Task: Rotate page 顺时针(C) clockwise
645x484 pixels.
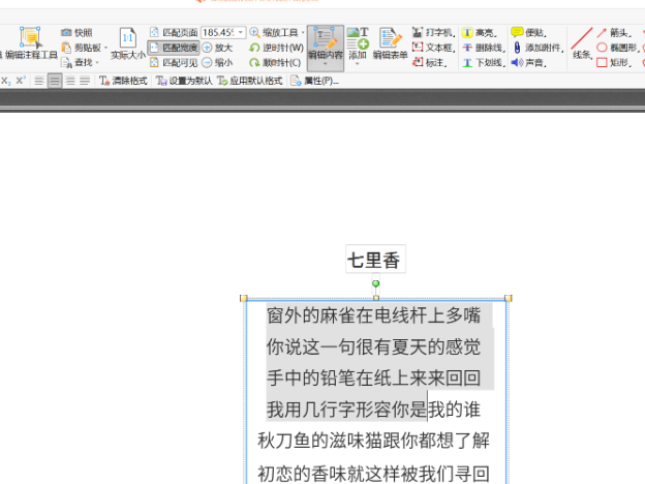Action: [x=275, y=63]
